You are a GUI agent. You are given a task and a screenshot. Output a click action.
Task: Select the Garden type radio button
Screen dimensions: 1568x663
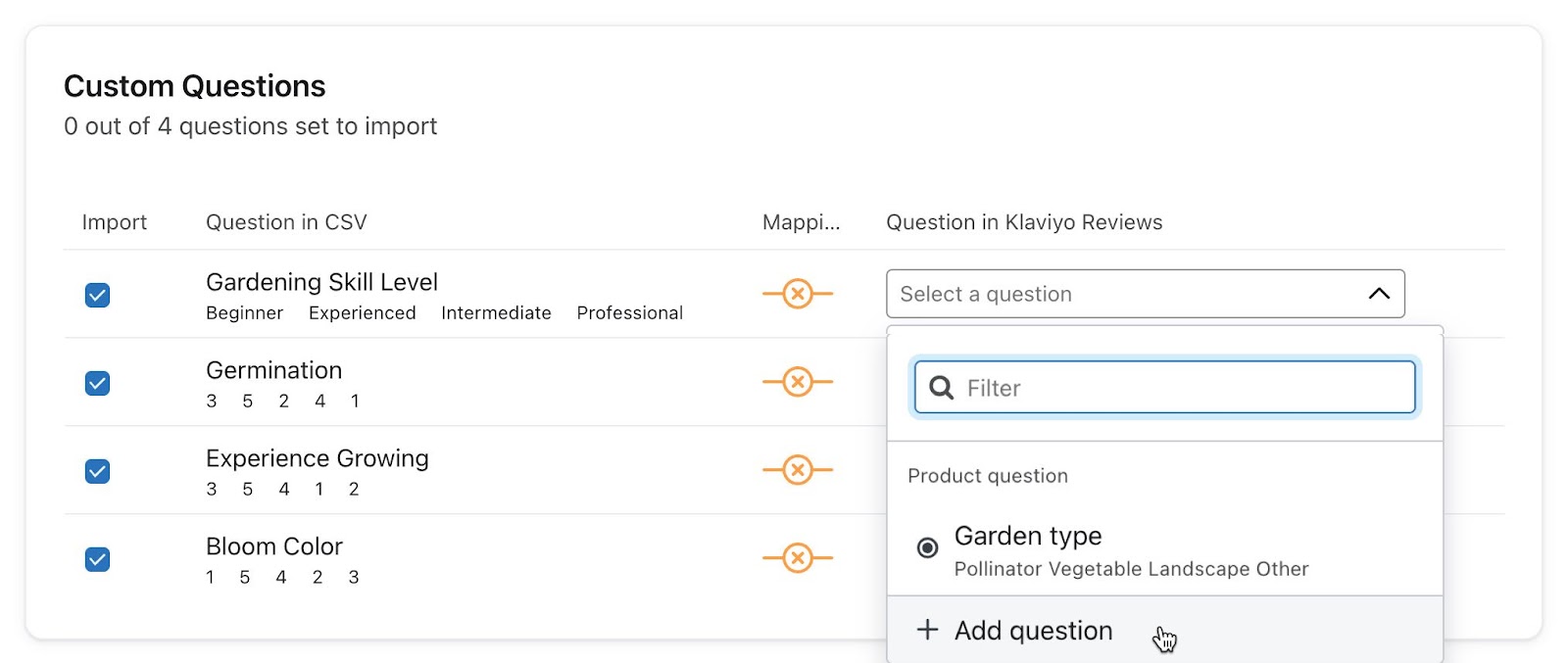pyautogui.click(x=927, y=547)
